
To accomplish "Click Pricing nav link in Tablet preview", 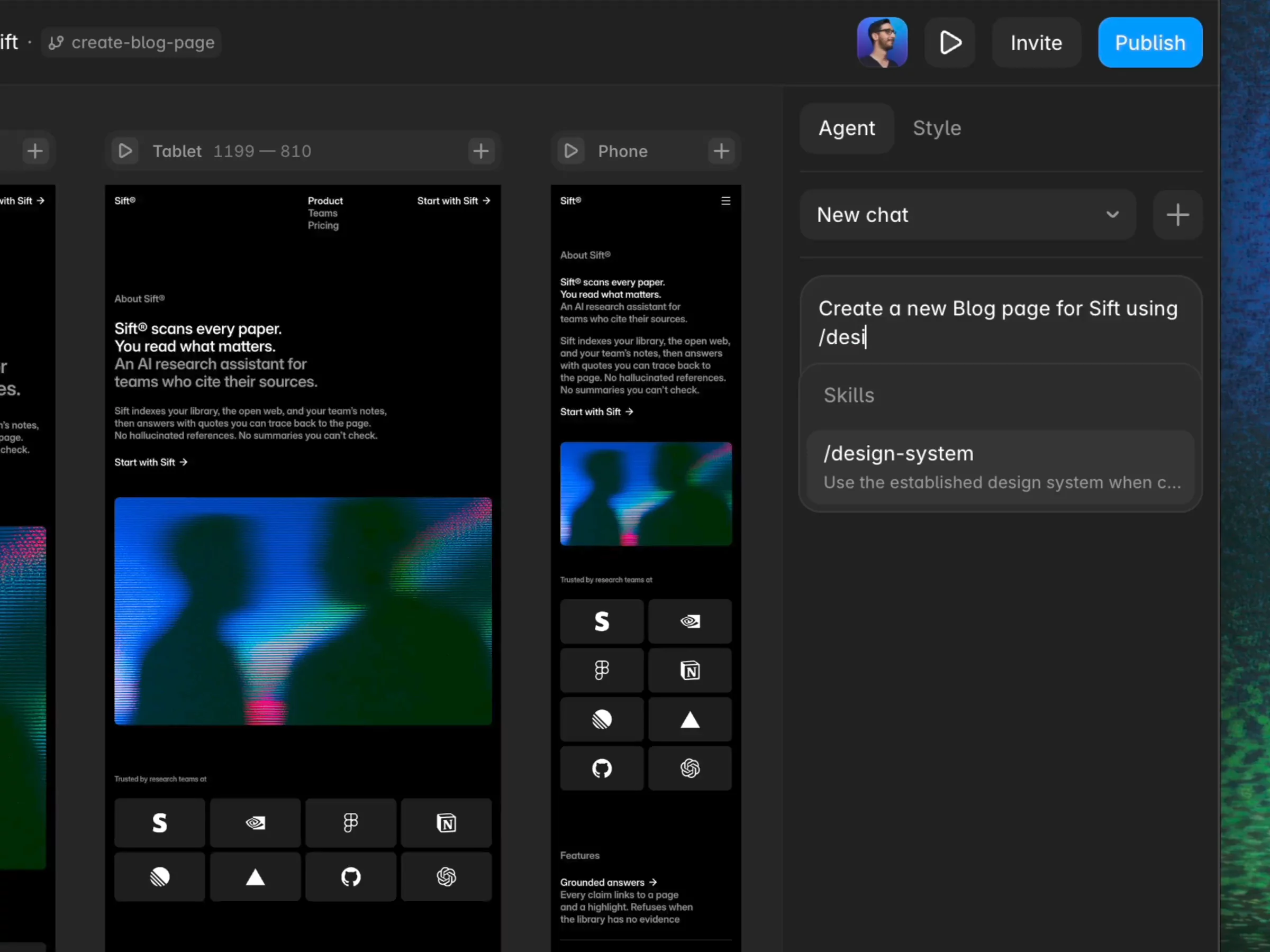I will 323,225.
